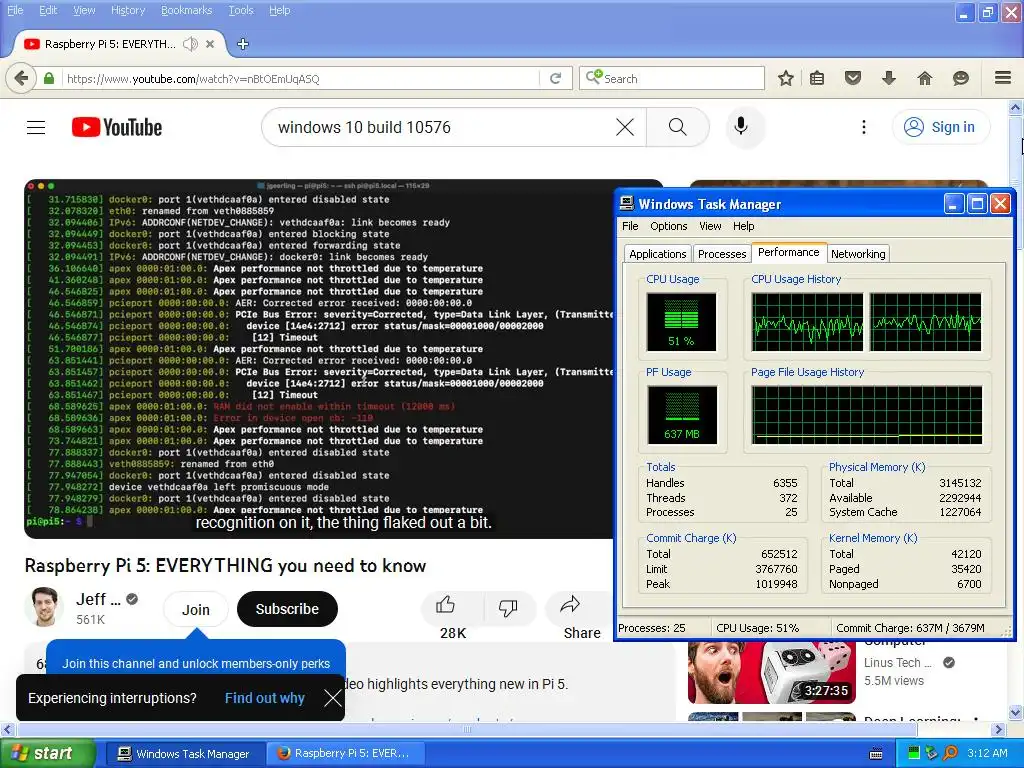Join Jeff's channel membership
Viewport: 1024px width, 768px height.
tap(196, 609)
